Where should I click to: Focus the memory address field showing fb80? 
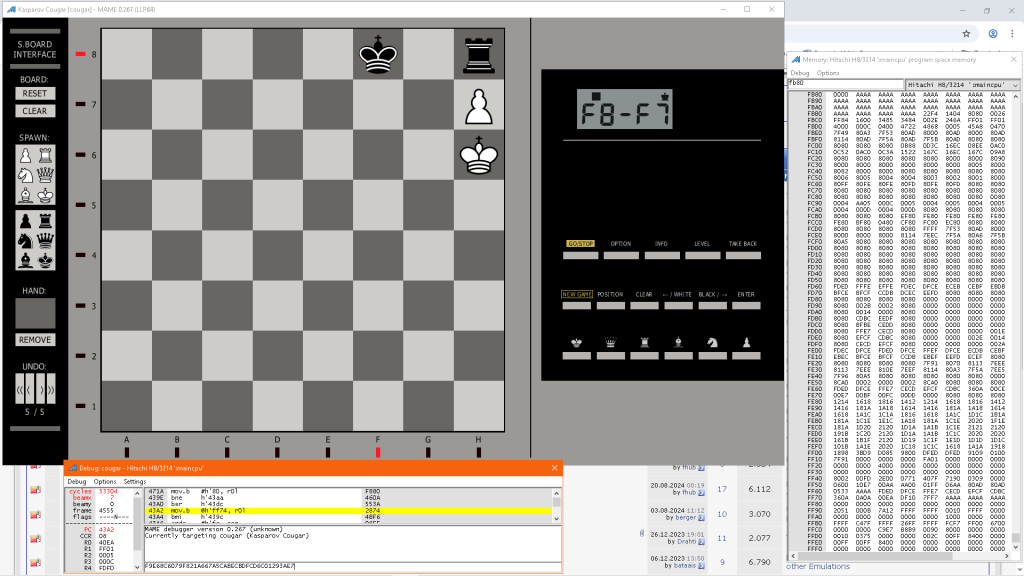click(x=845, y=84)
